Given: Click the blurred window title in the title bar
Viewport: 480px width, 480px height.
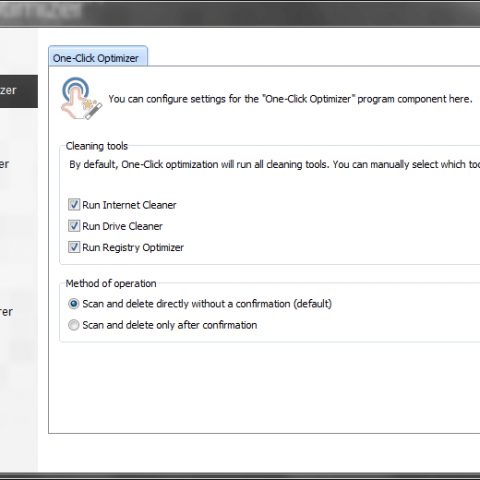Looking at the screenshot, I should point(41,11).
